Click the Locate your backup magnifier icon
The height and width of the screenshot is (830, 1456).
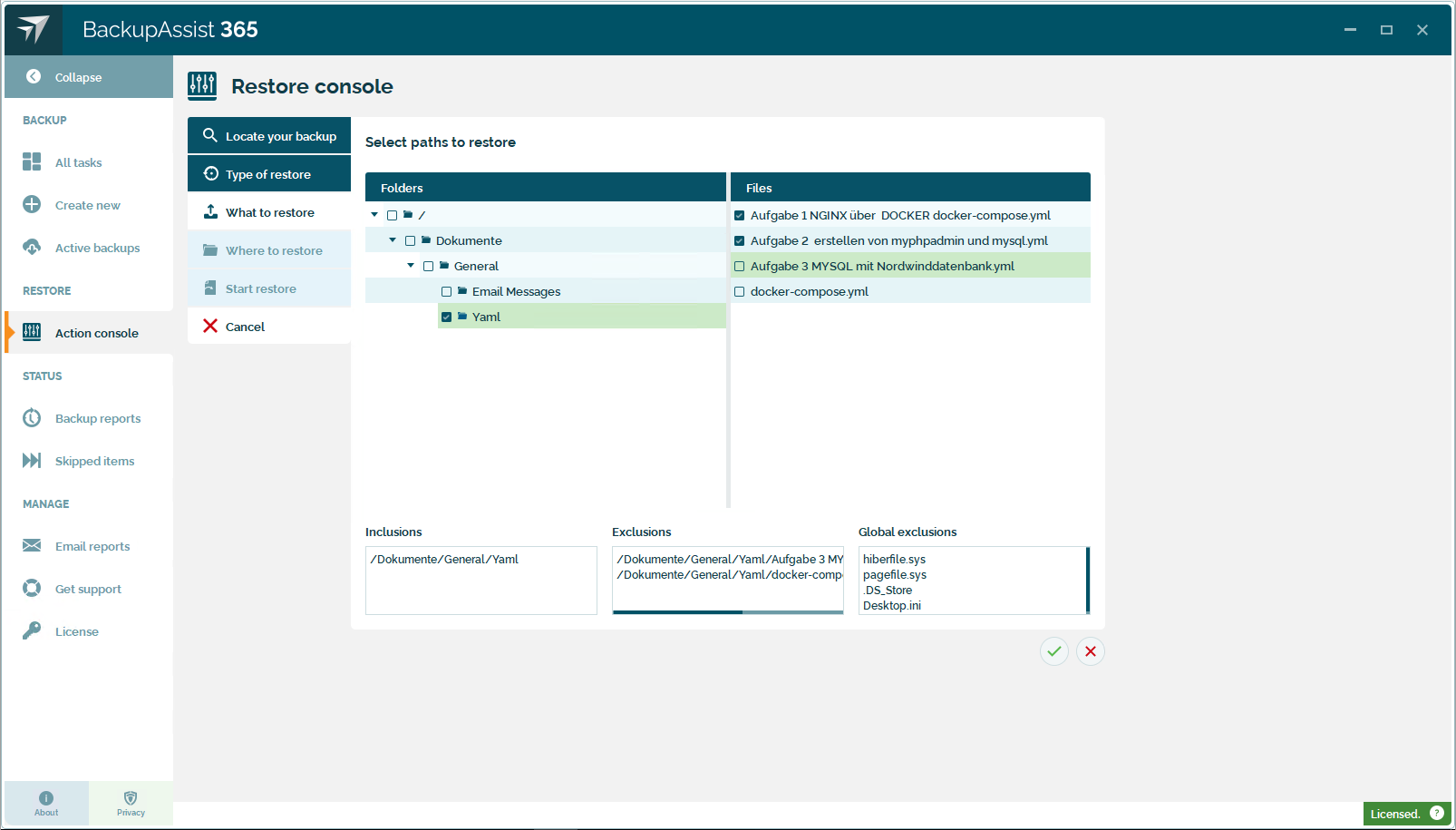(210, 135)
